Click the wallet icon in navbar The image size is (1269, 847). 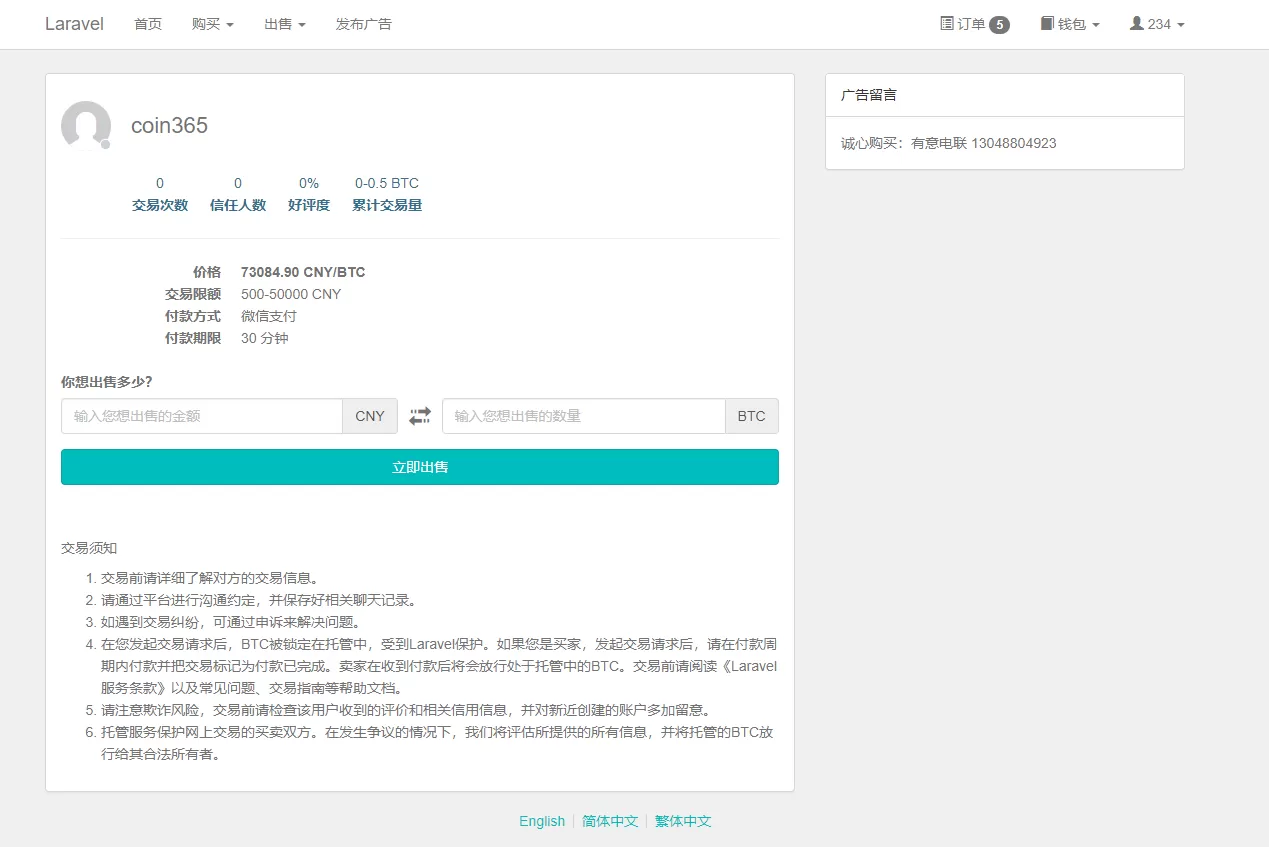pos(1047,24)
